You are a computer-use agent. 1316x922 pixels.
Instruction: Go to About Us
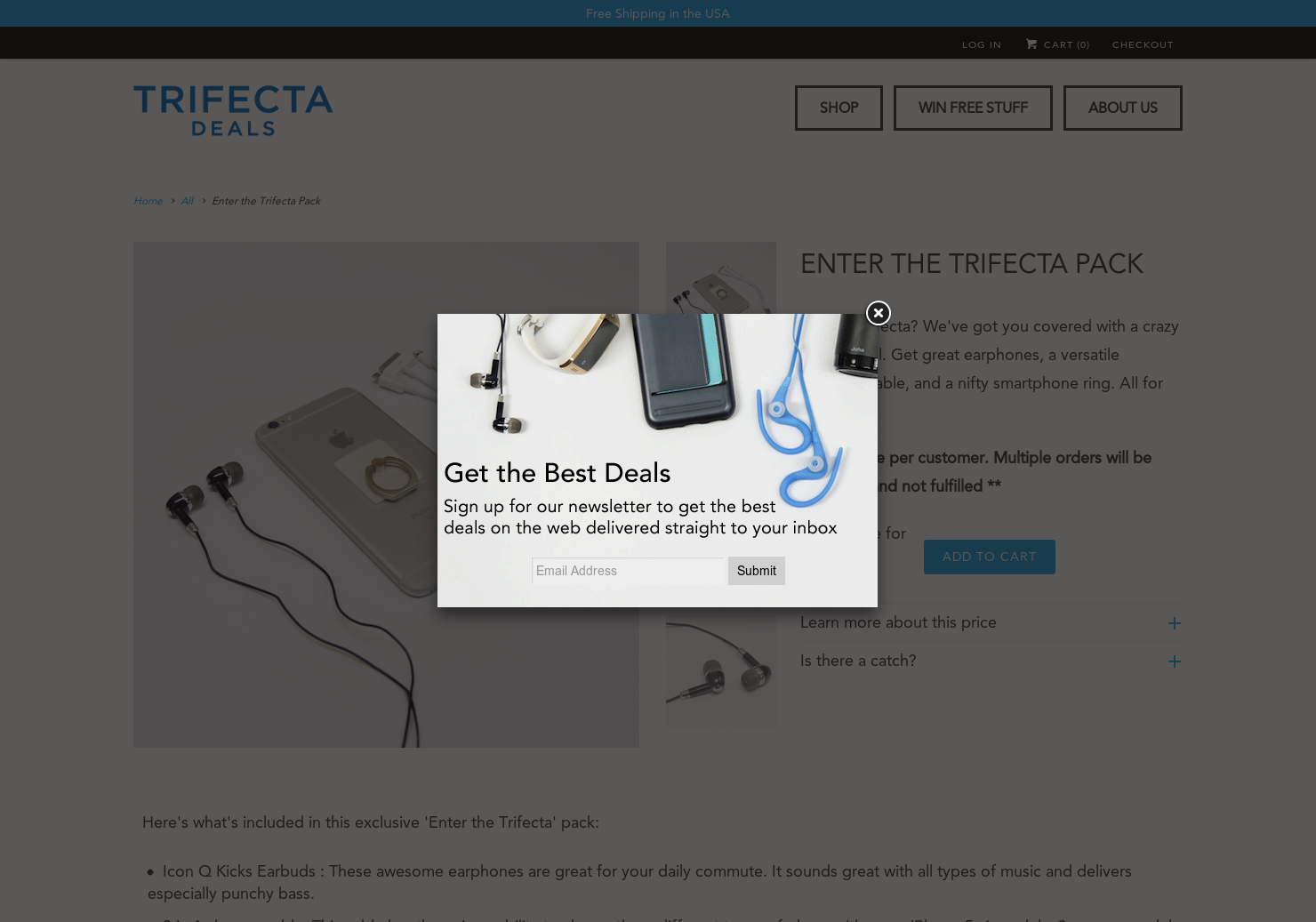1123,108
